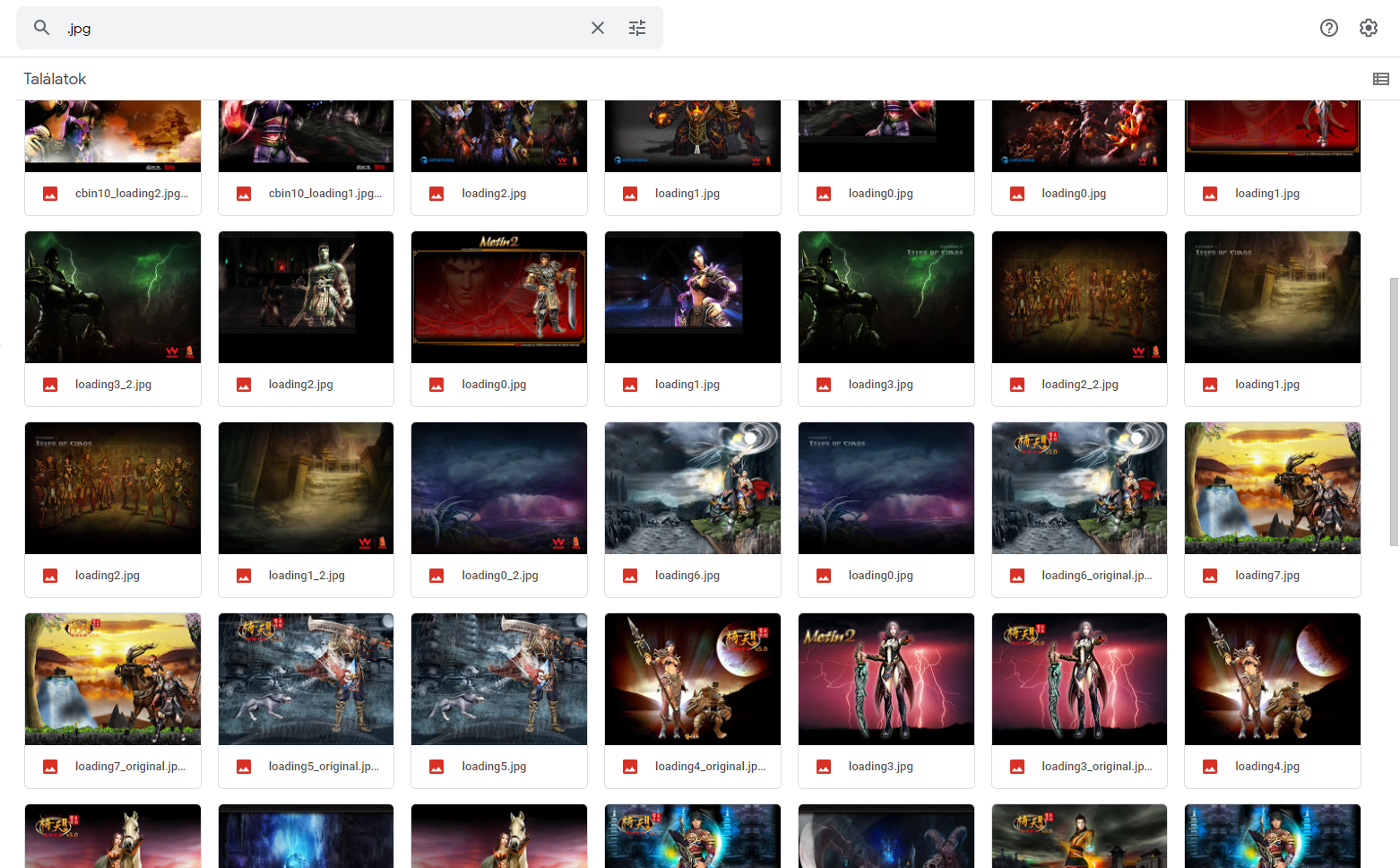
Task: Click the image icon beside loading7.jpg
Action: pyautogui.click(x=1210, y=575)
